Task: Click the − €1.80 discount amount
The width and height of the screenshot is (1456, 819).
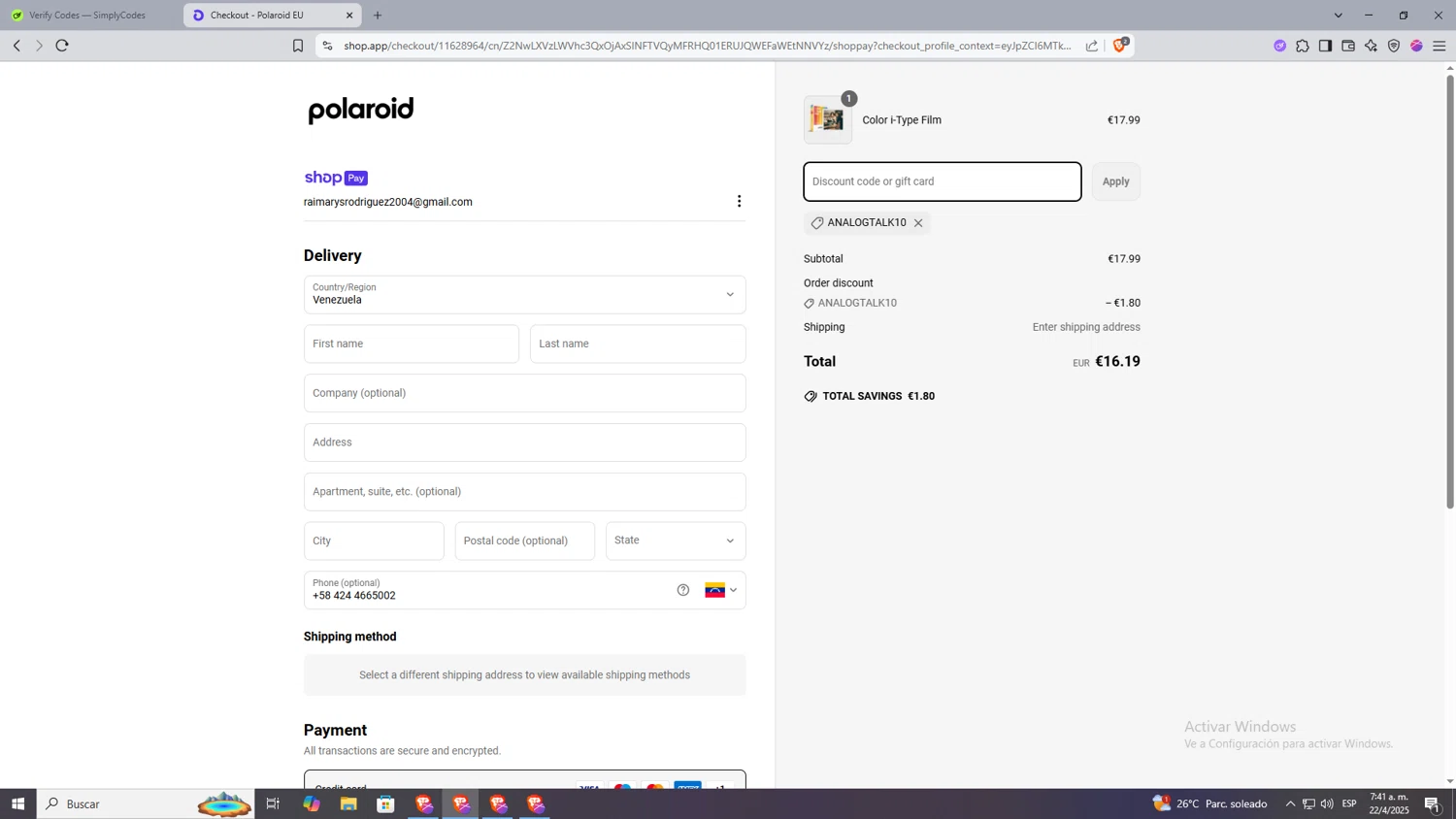Action: click(1123, 303)
